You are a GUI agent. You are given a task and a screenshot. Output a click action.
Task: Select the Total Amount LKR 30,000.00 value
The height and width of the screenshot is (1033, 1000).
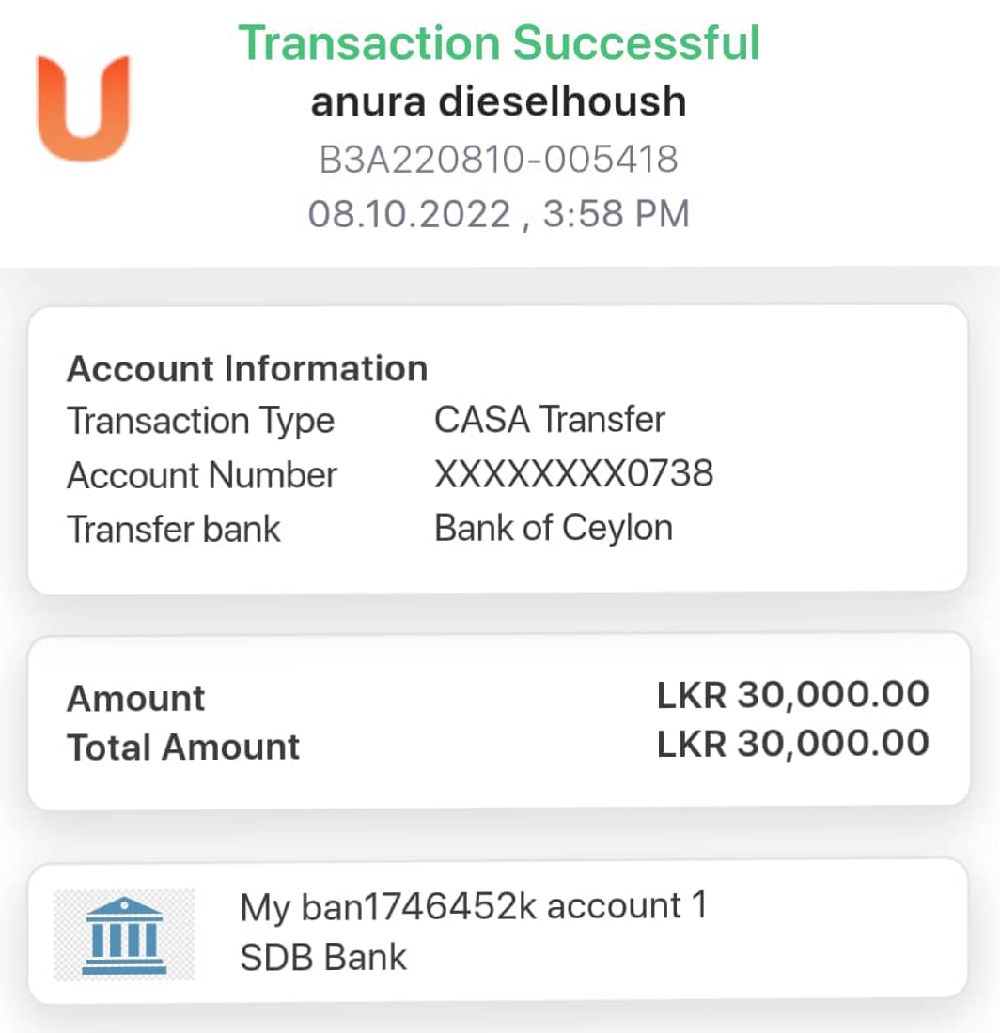(x=793, y=744)
